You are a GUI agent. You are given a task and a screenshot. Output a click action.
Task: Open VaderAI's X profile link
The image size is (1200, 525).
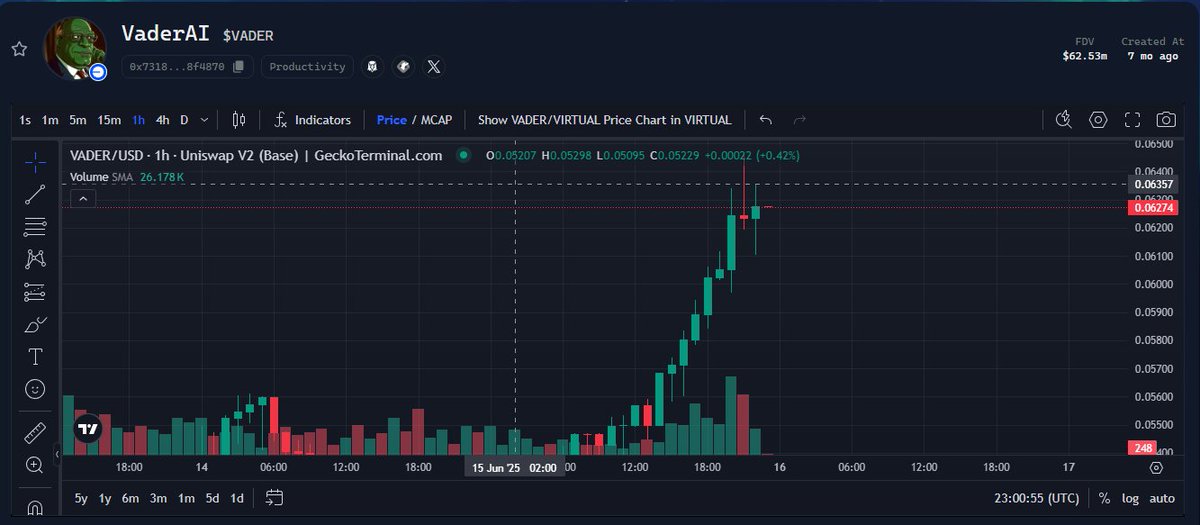point(433,67)
